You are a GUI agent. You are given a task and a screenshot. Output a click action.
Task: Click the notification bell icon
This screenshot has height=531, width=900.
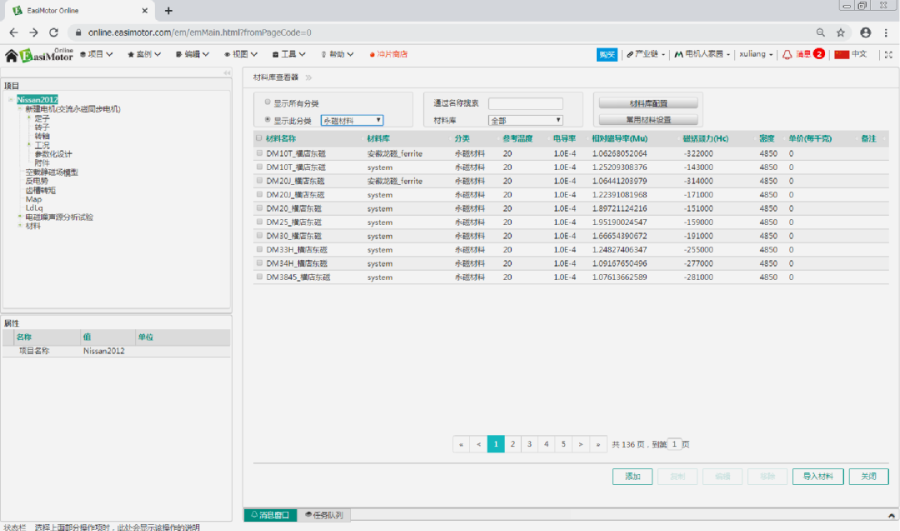point(787,55)
